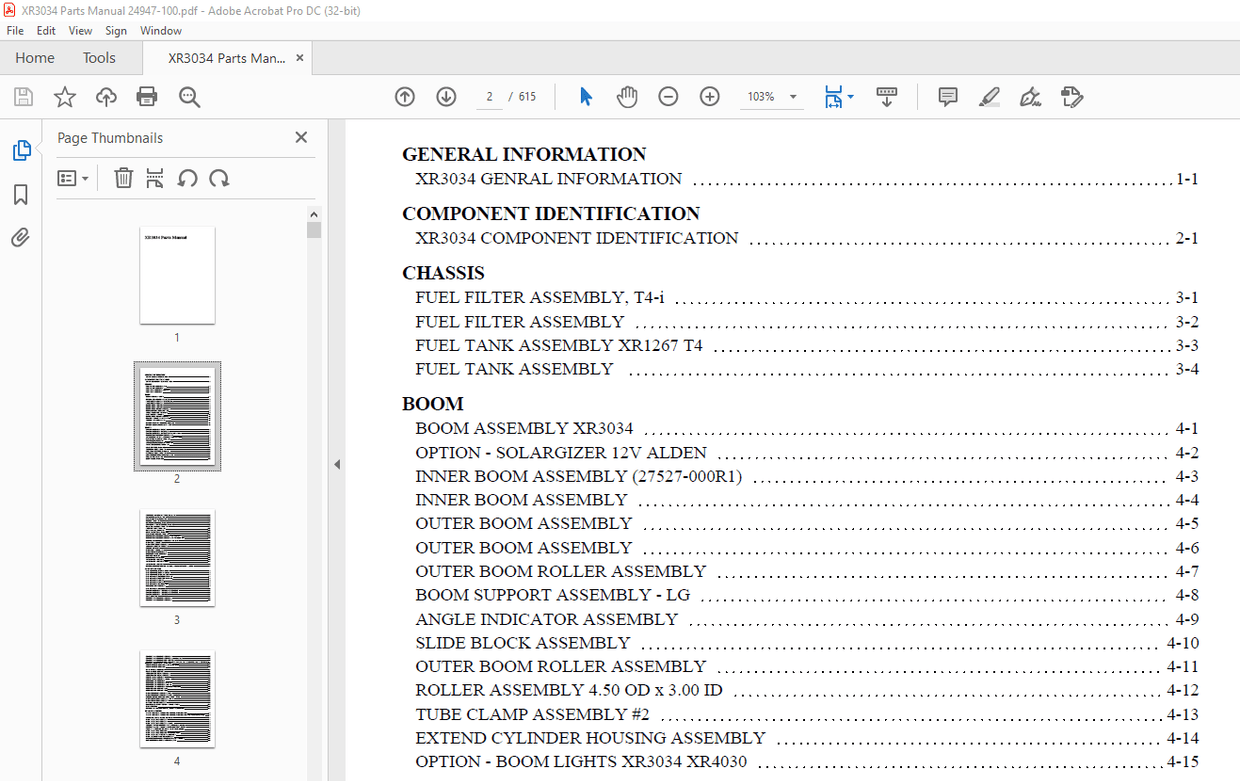
Task: Toggle the Page Thumbnails panel icon
Action: (x=21, y=151)
